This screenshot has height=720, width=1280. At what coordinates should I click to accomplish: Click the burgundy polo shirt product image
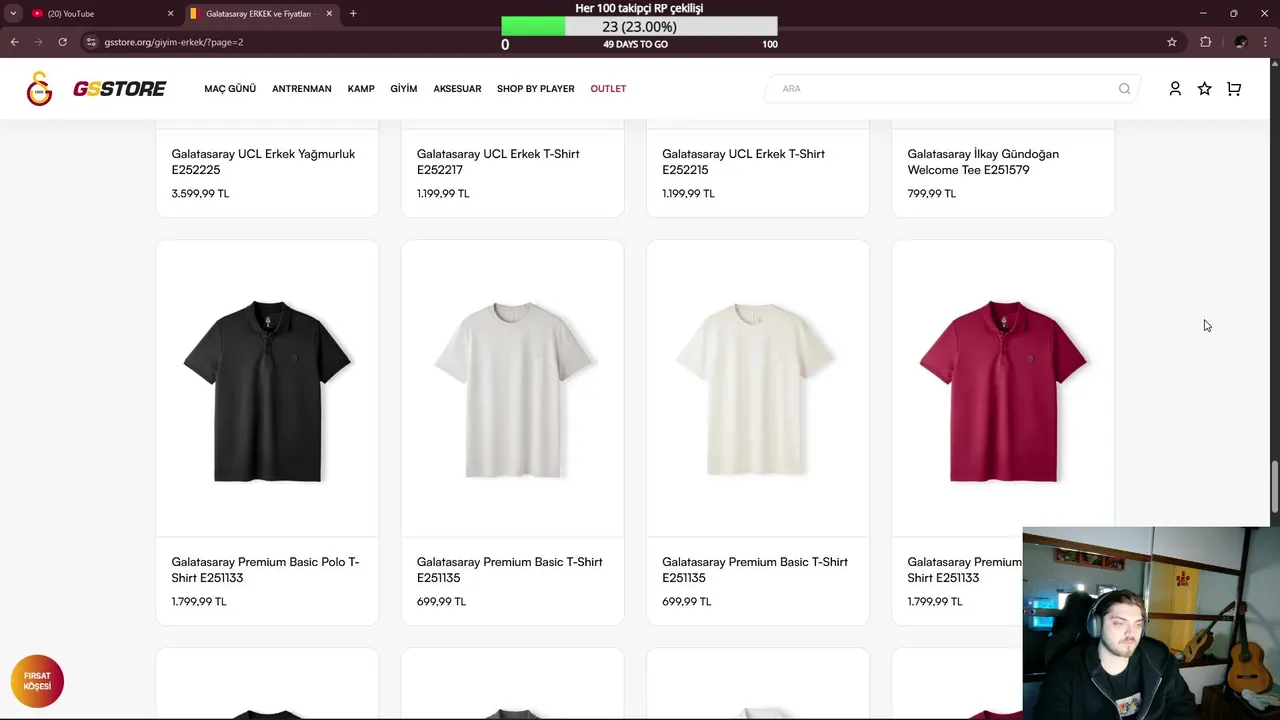(1003, 390)
